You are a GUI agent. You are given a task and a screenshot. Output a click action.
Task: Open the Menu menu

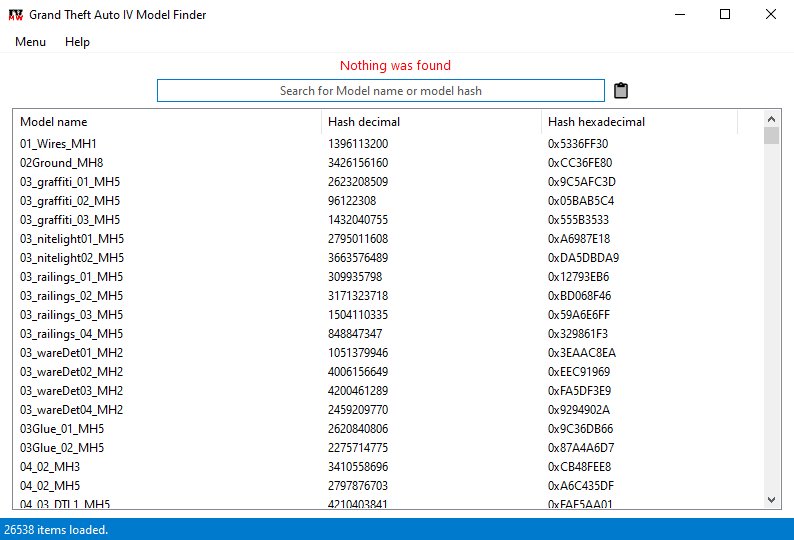tap(30, 42)
